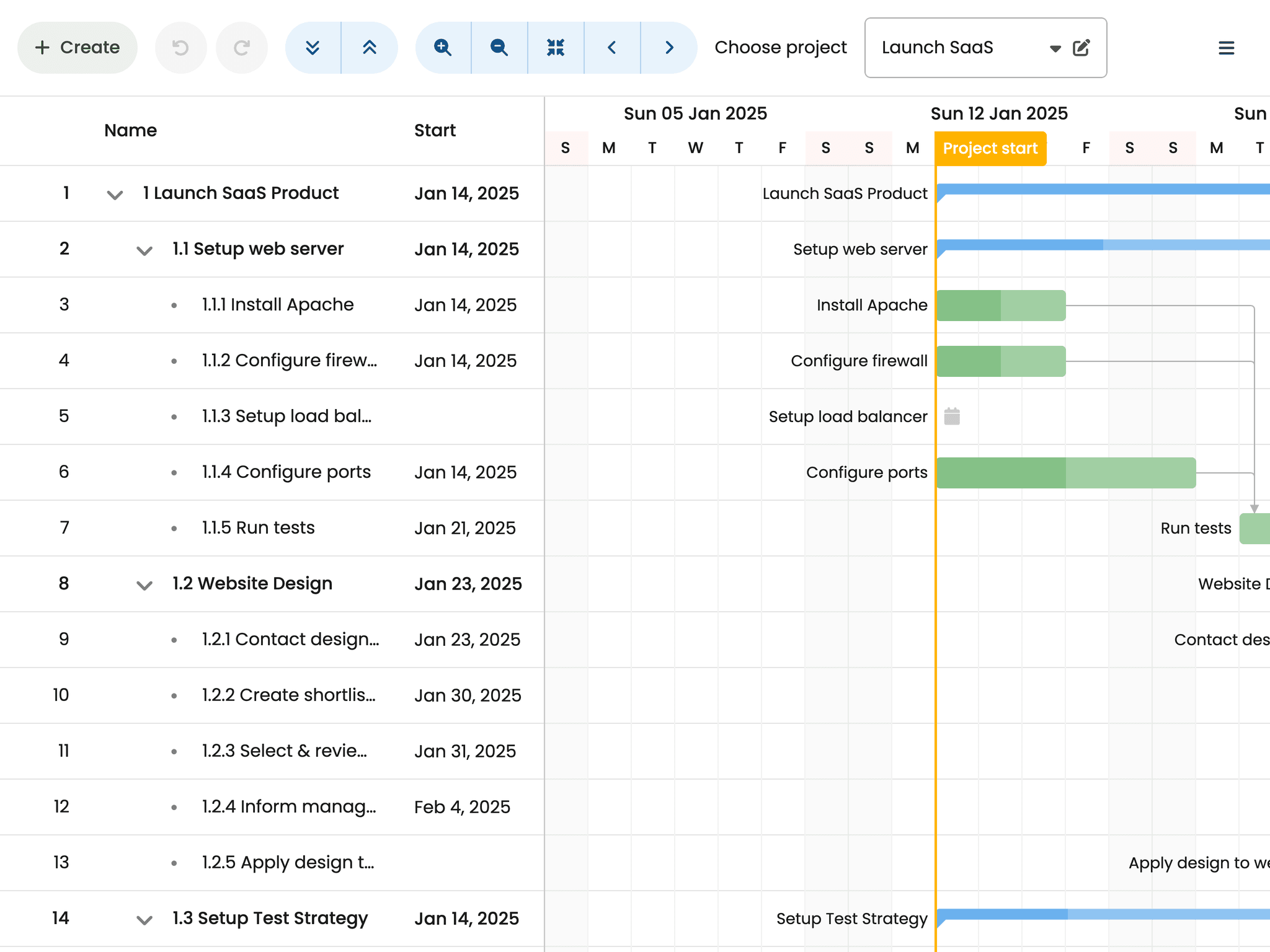Collapse all tasks with double-up chevron
The height and width of the screenshot is (952, 1270).
pyautogui.click(x=370, y=48)
